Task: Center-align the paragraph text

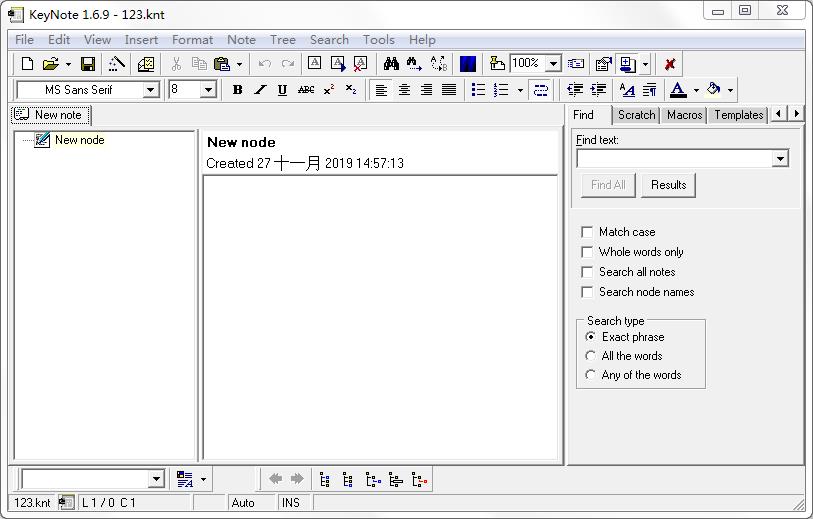Action: pyautogui.click(x=404, y=90)
